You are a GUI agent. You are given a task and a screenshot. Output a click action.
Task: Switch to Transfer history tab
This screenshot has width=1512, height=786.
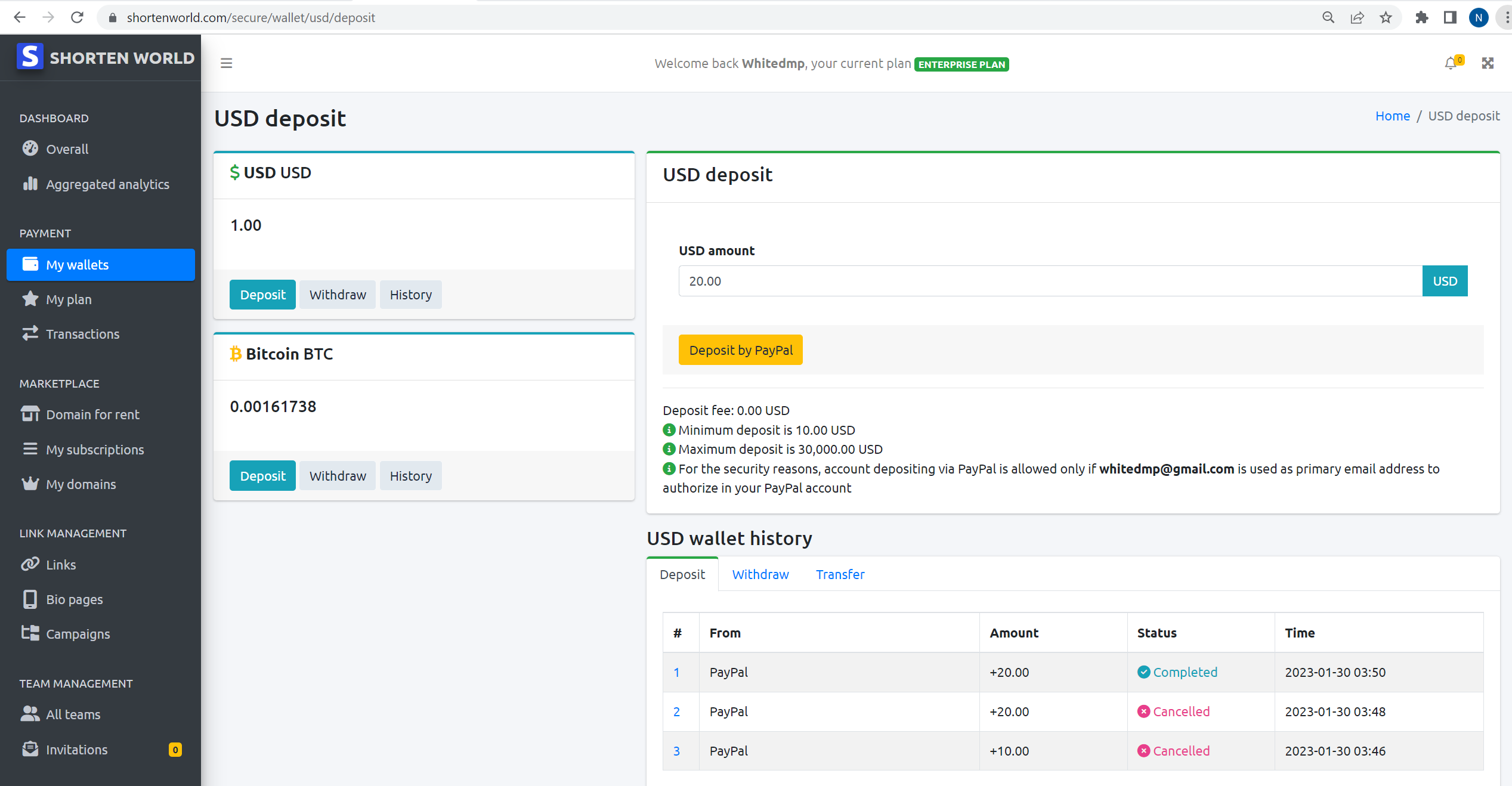point(840,574)
